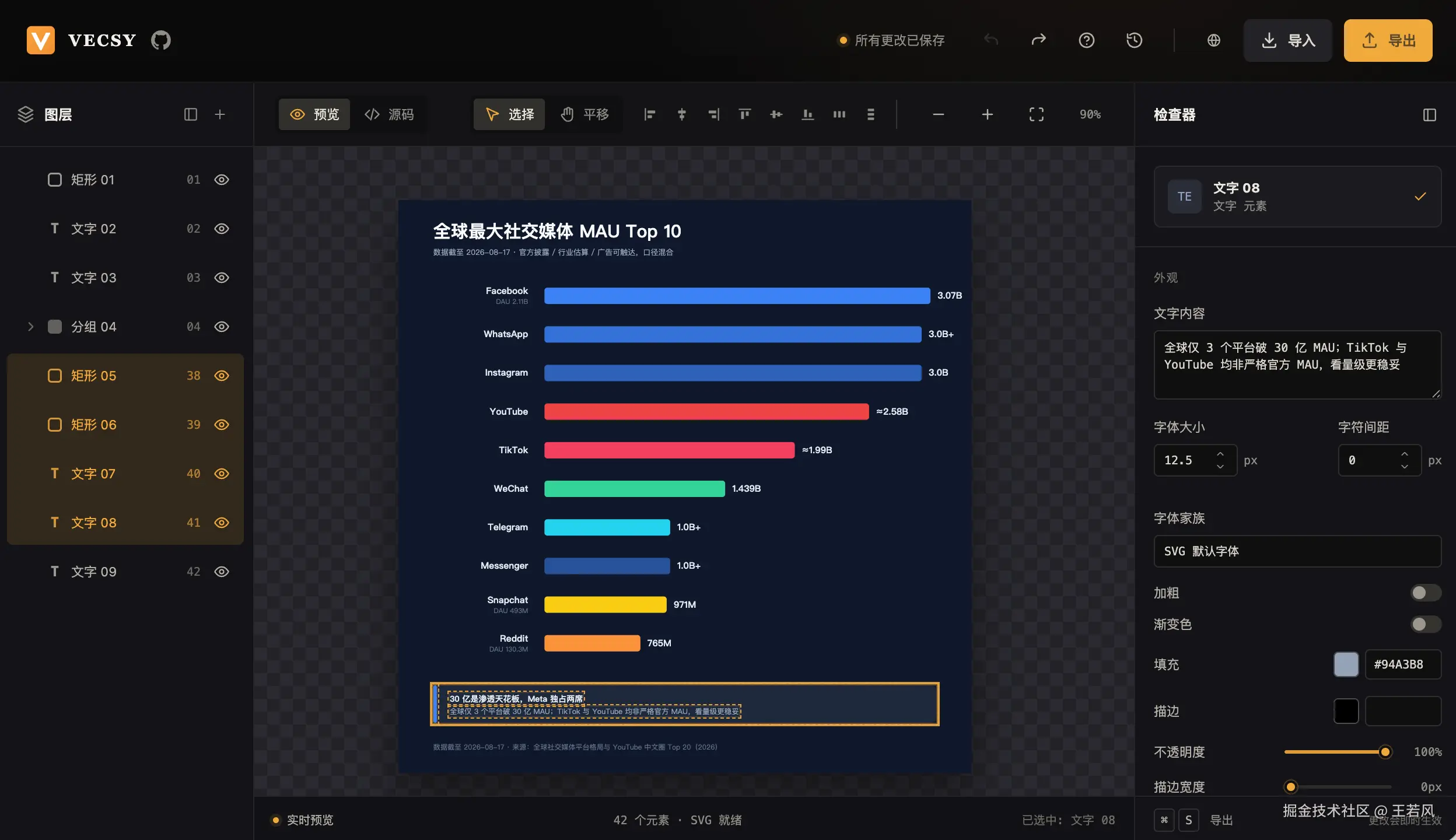
Task: Collapse the inspector panel icon
Action: (x=1430, y=115)
